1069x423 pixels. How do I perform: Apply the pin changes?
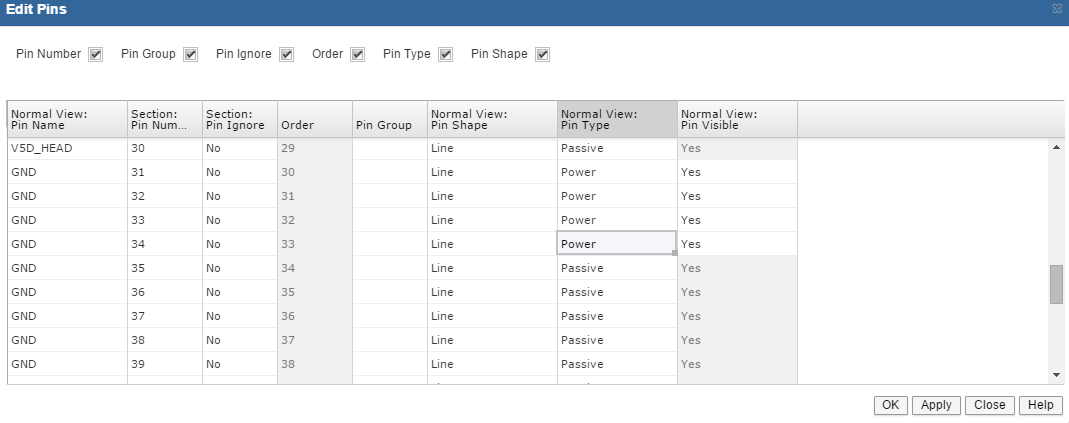(936, 405)
